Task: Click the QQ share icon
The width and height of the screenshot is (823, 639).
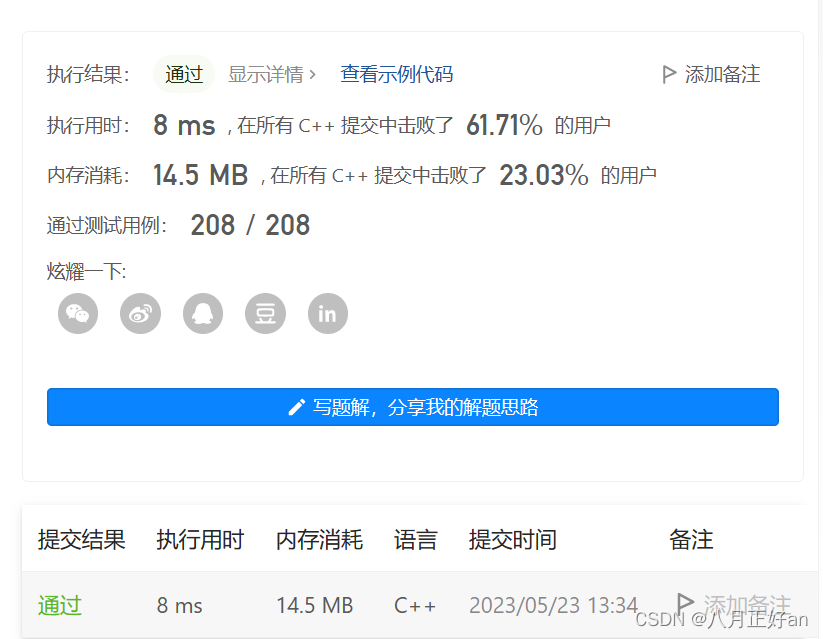Action: tap(203, 313)
